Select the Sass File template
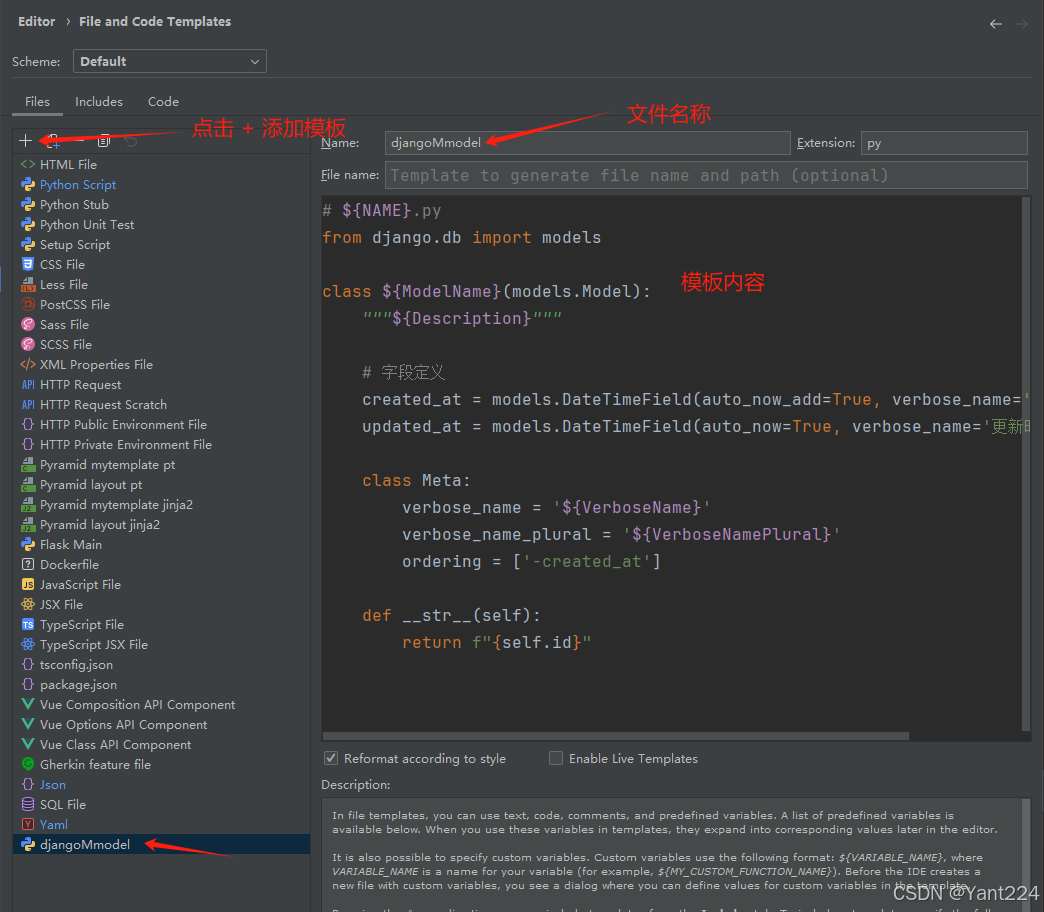1044x912 pixels. (x=161, y=324)
